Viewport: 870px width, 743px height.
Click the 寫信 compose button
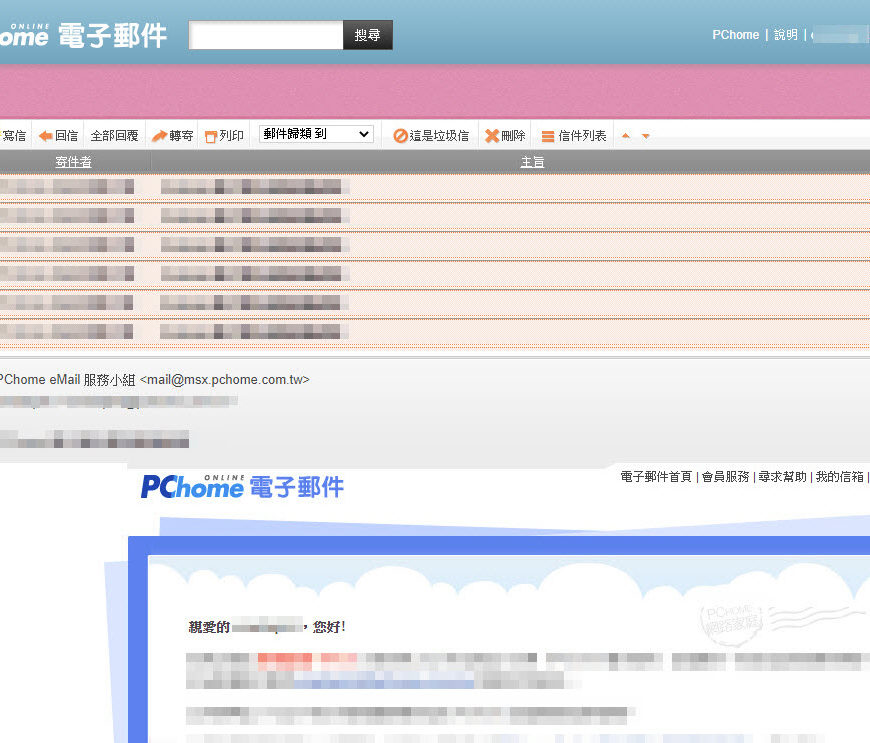coord(13,135)
